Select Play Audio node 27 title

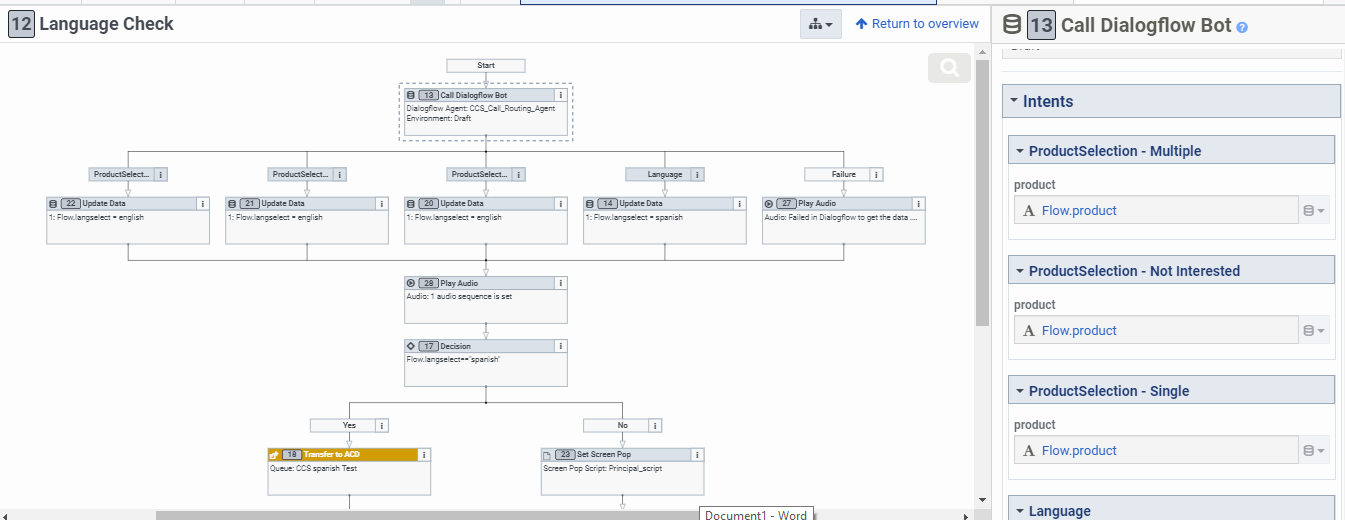(x=817, y=203)
